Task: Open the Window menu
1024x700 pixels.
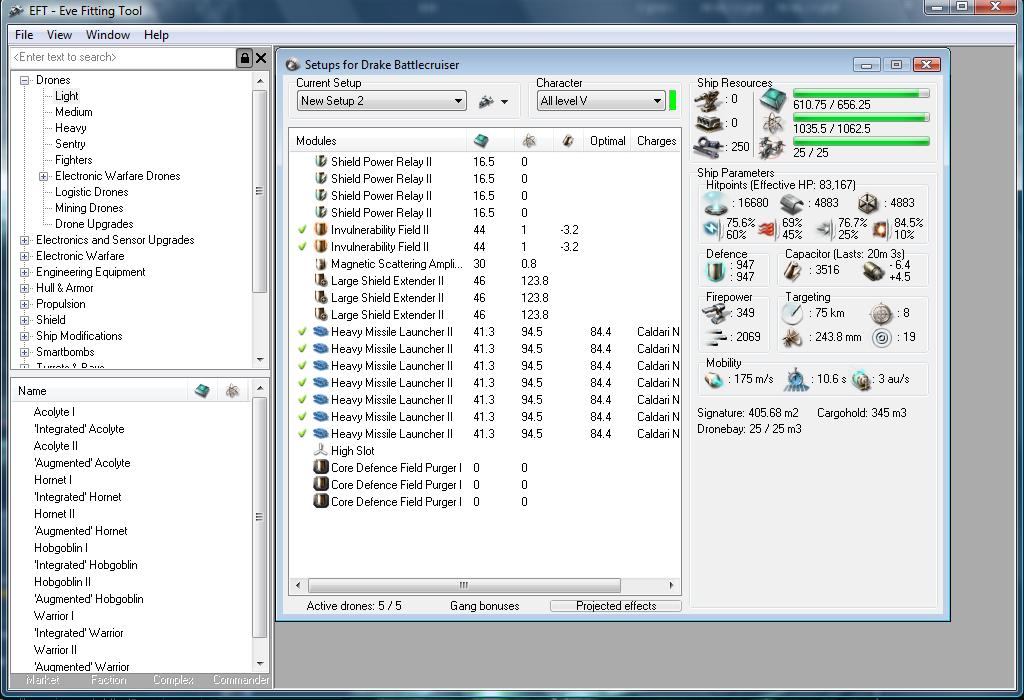Action: (x=107, y=35)
